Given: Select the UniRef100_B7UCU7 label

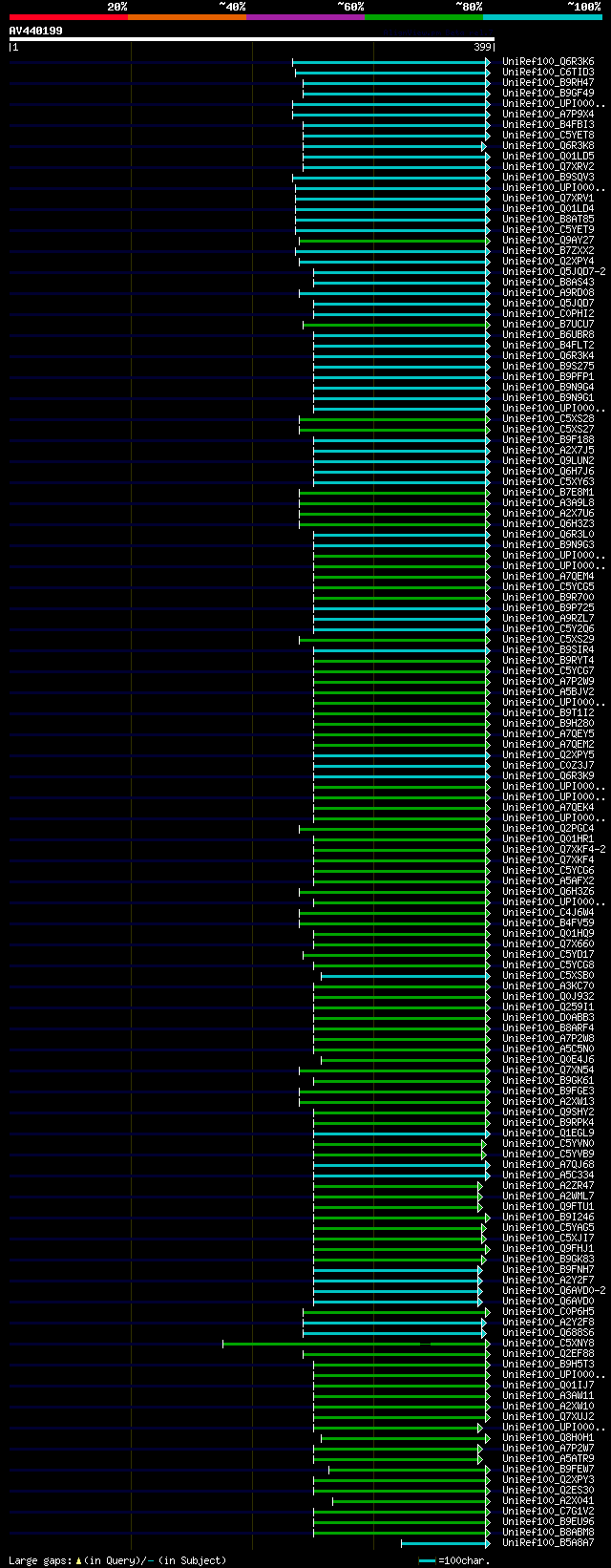Looking at the screenshot, I should pos(548,324).
